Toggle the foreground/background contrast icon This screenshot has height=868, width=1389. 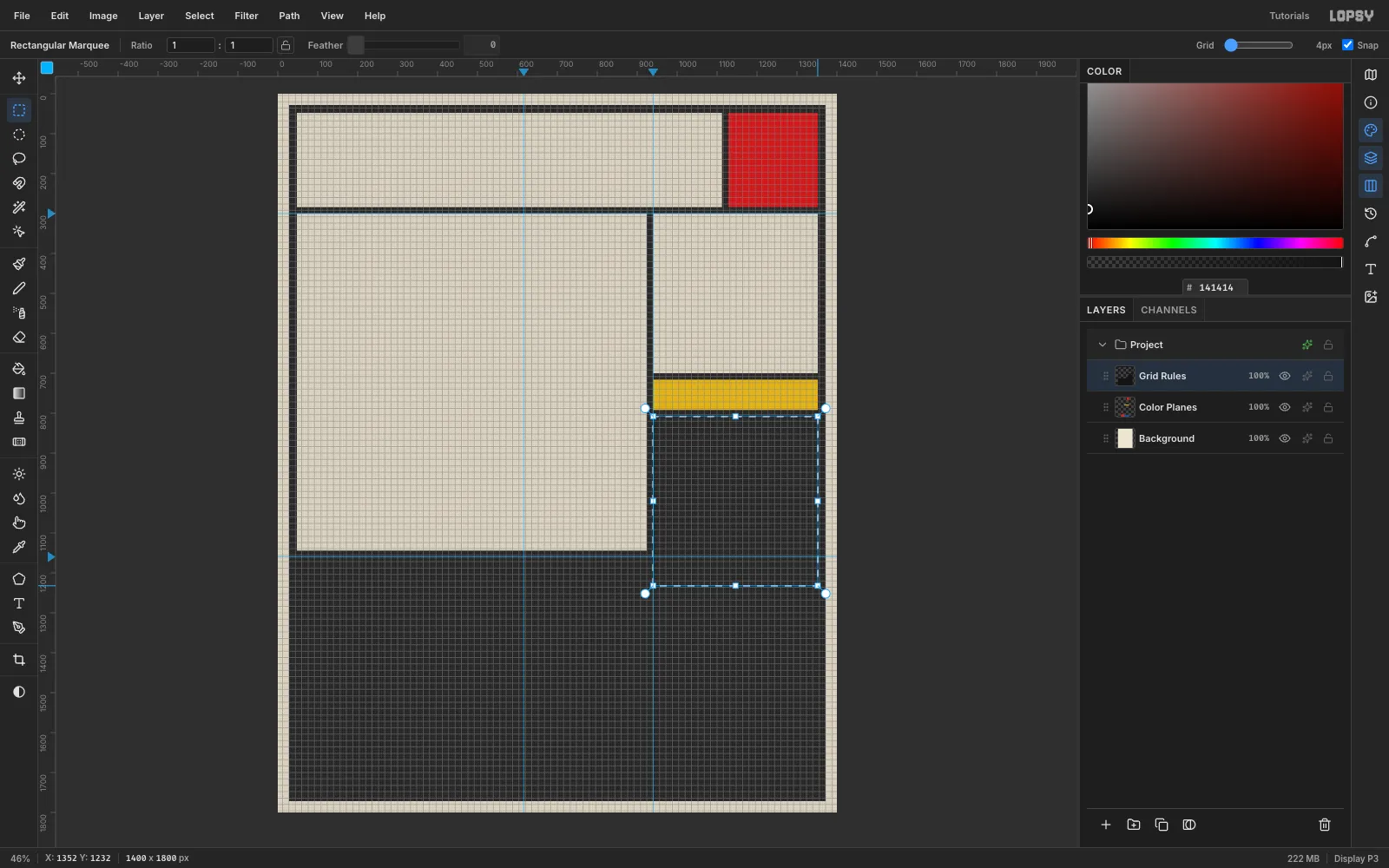[19, 692]
